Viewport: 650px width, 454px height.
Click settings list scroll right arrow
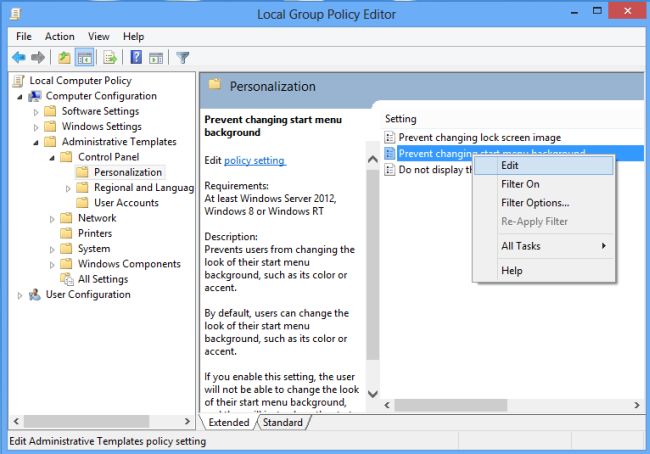637,405
